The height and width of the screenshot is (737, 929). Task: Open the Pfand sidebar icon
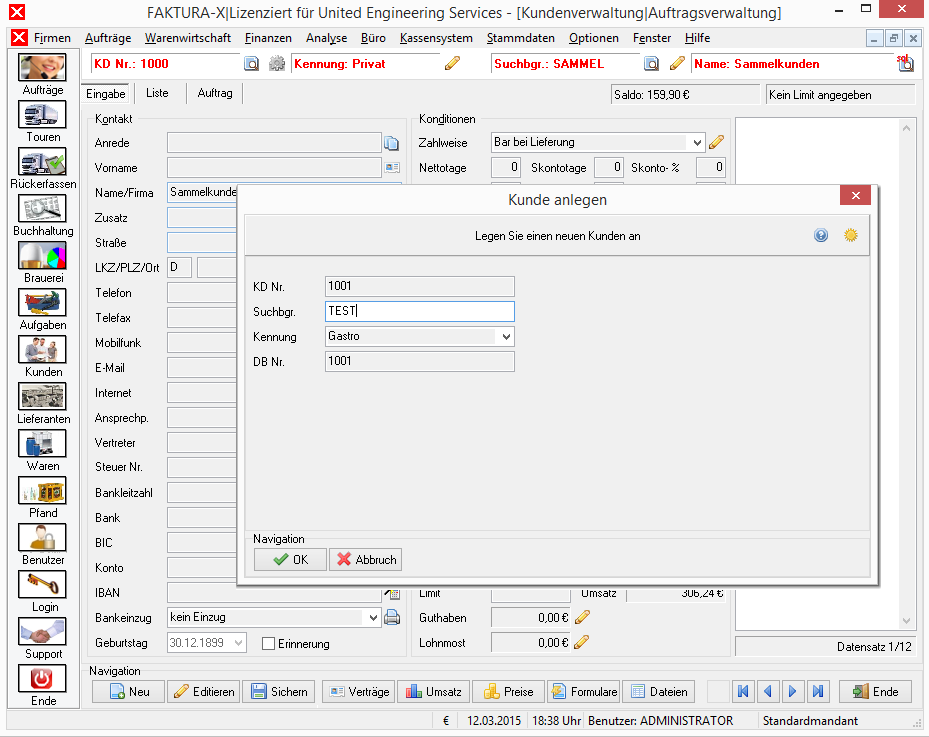click(x=42, y=491)
